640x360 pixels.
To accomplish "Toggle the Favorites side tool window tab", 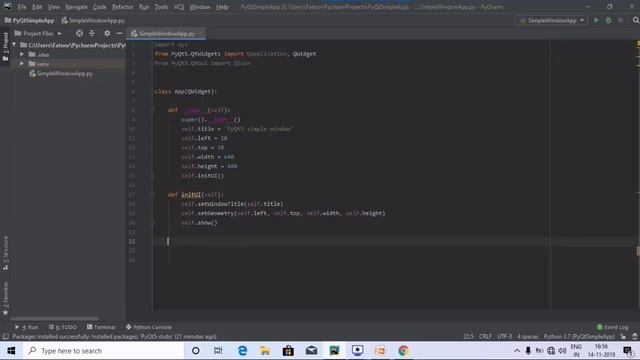I will (x=5, y=298).
